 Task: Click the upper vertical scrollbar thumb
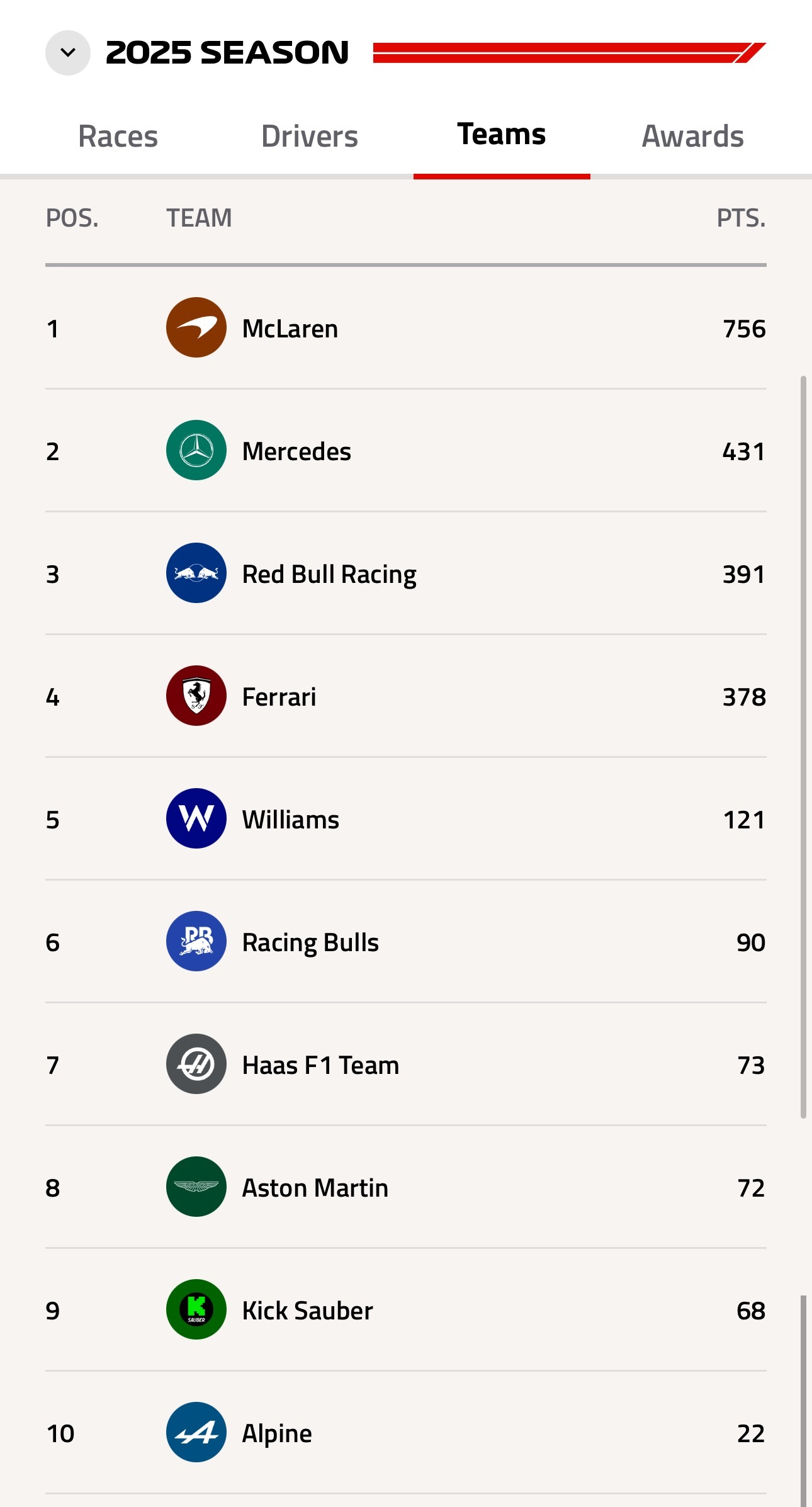click(x=803, y=746)
